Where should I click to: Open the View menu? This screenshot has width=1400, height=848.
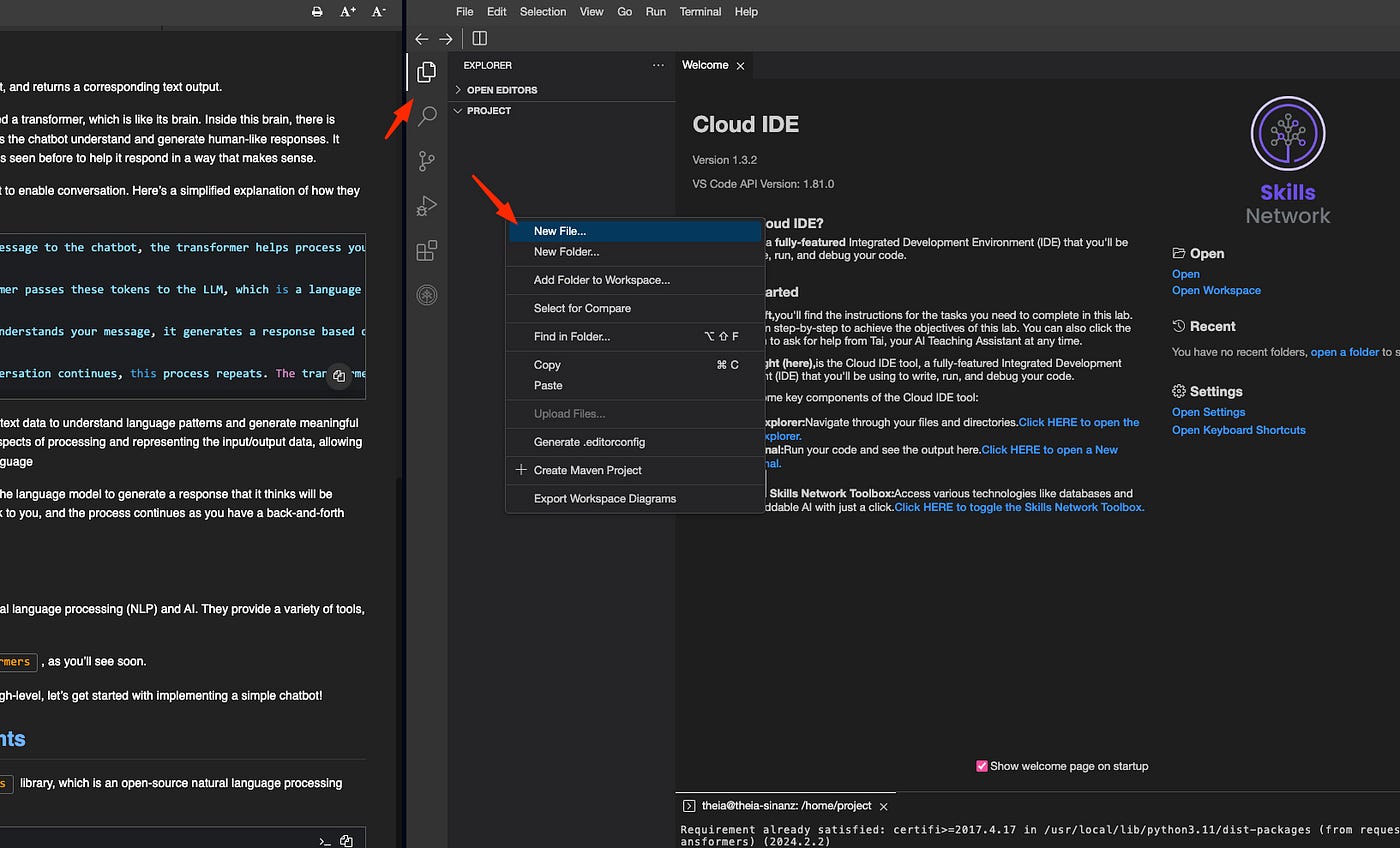point(592,12)
